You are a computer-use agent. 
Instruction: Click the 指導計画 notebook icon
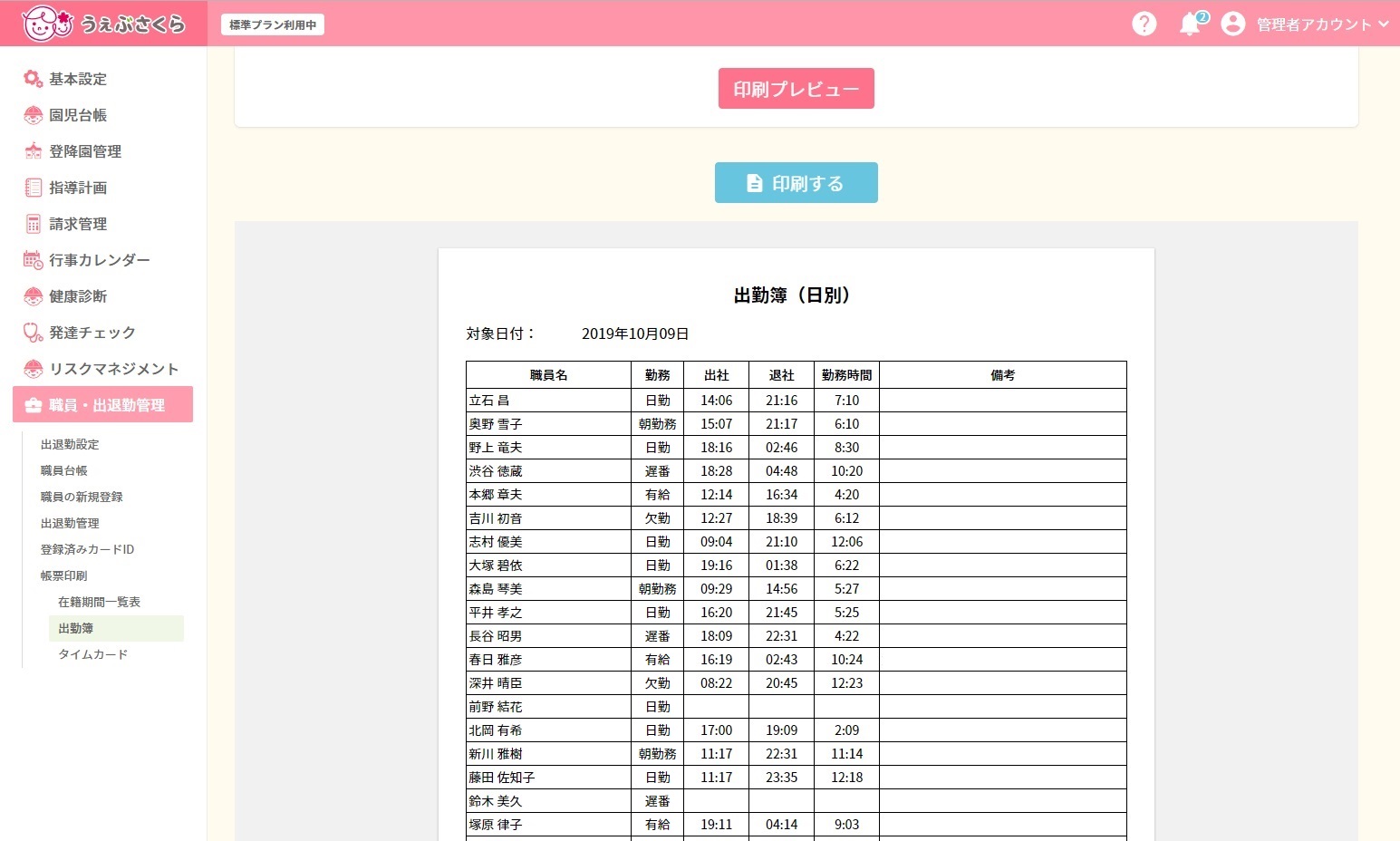(33, 188)
